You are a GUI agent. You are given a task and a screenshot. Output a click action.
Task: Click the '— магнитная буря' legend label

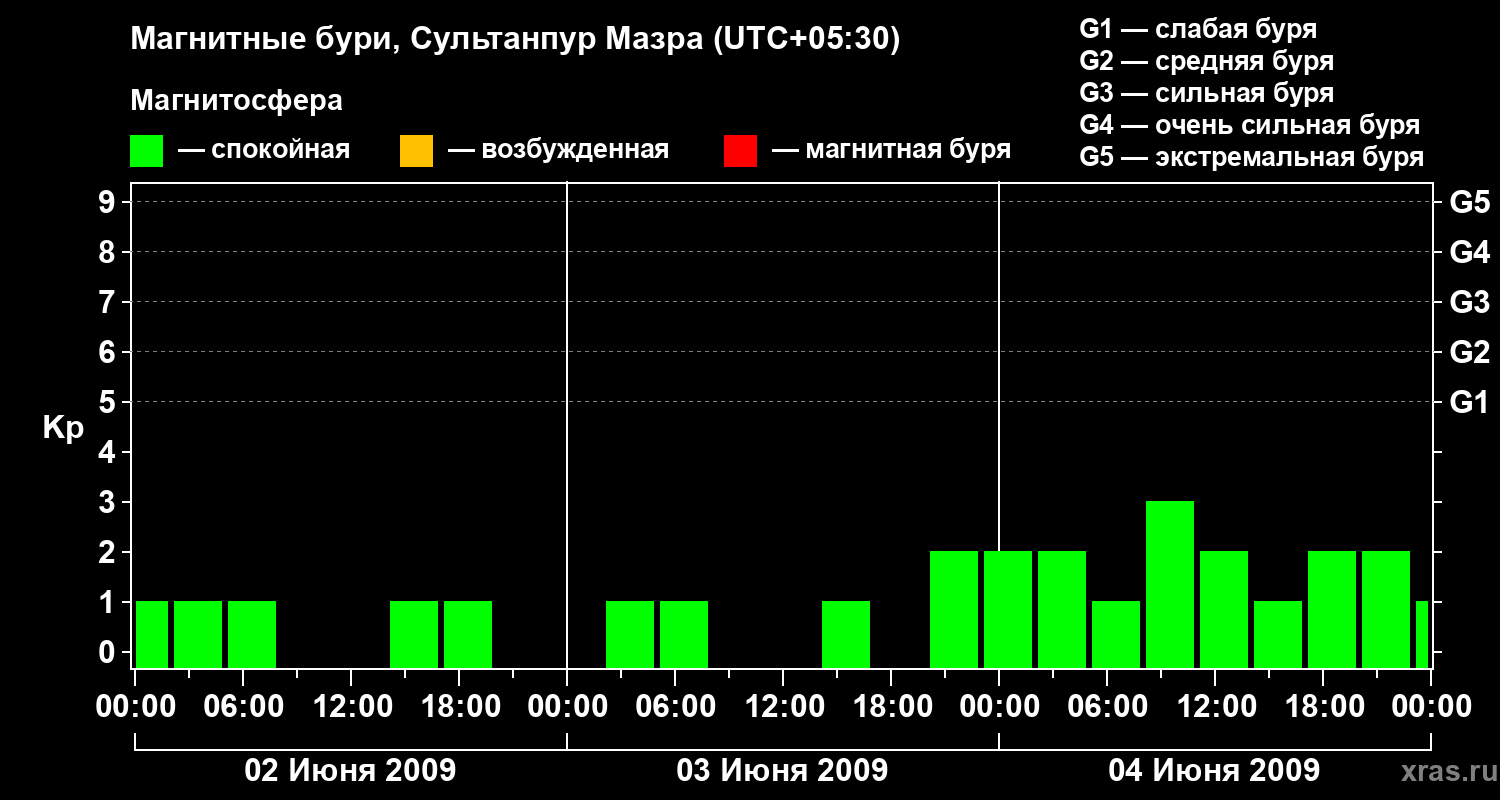892,150
